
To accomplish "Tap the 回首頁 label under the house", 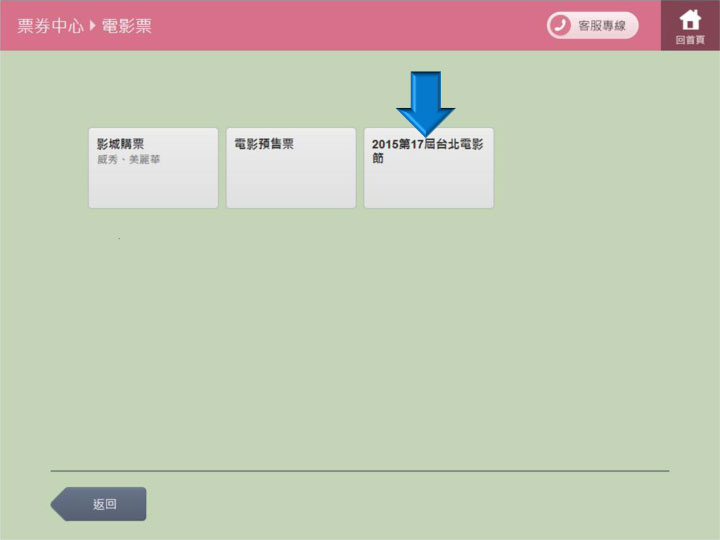I will (690, 40).
